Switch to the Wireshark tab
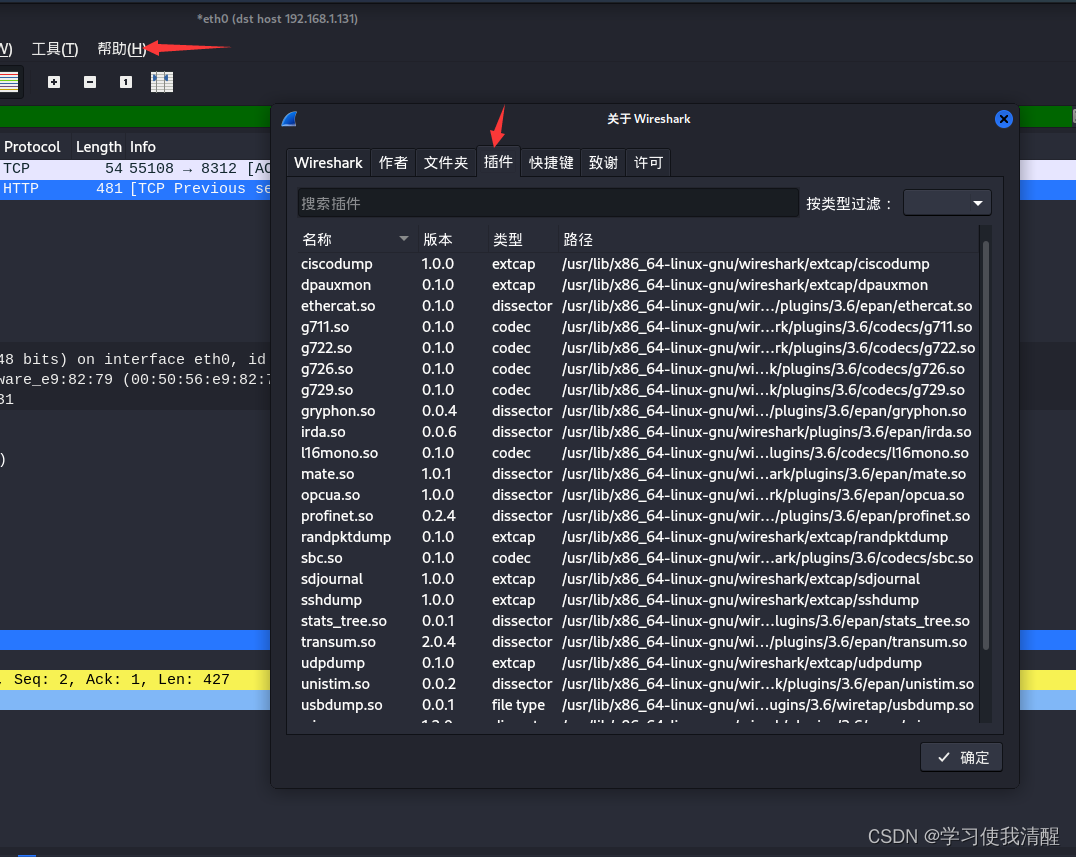Screen dimensions: 1076x857 (328, 163)
